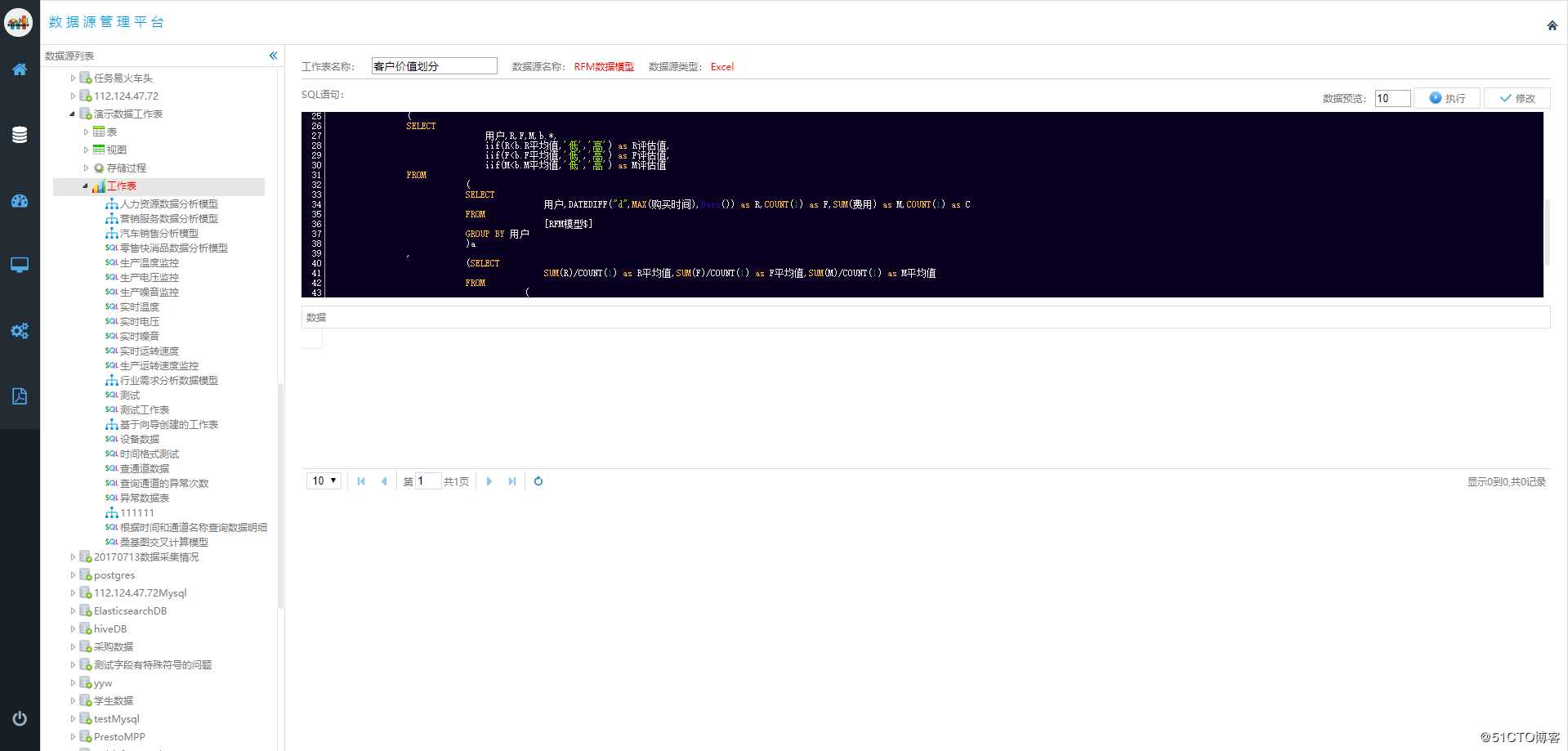The width and height of the screenshot is (1568, 751).
Task: Select the 异常数据表 worksheet
Action: pyautogui.click(x=145, y=498)
